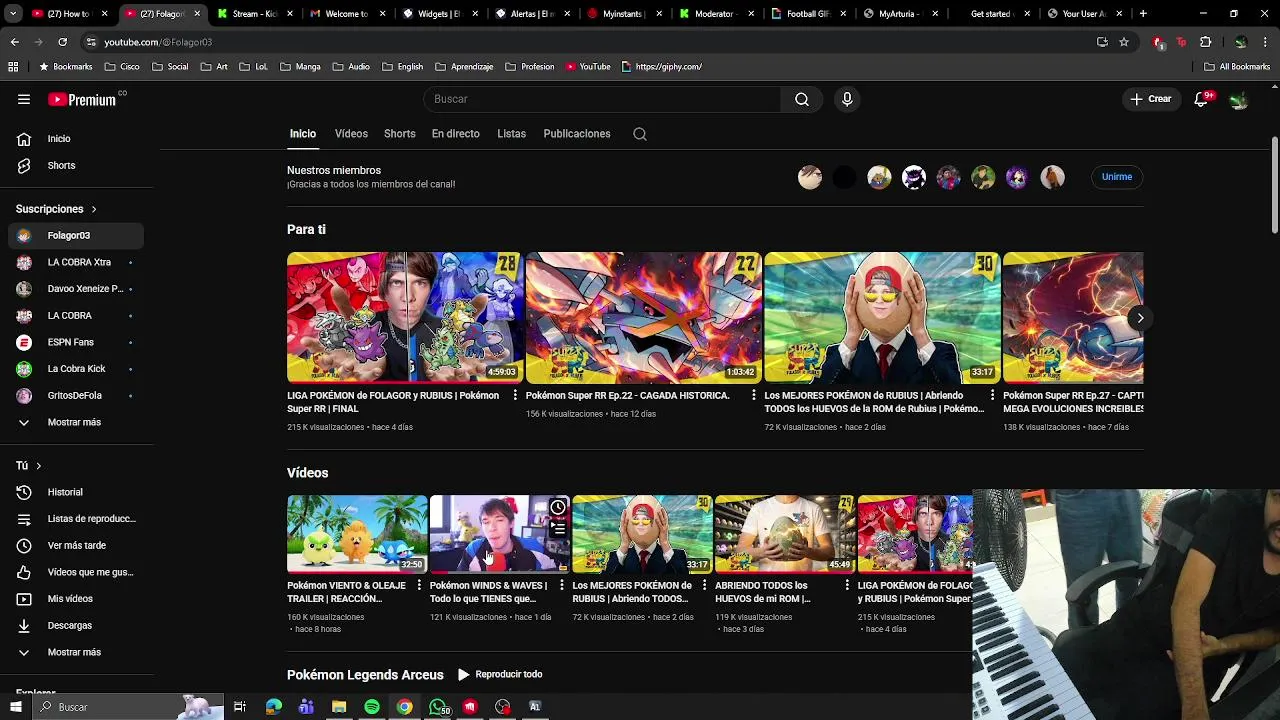Search within channel using magnifier icon
The height and width of the screenshot is (720, 1280).
tap(640, 134)
